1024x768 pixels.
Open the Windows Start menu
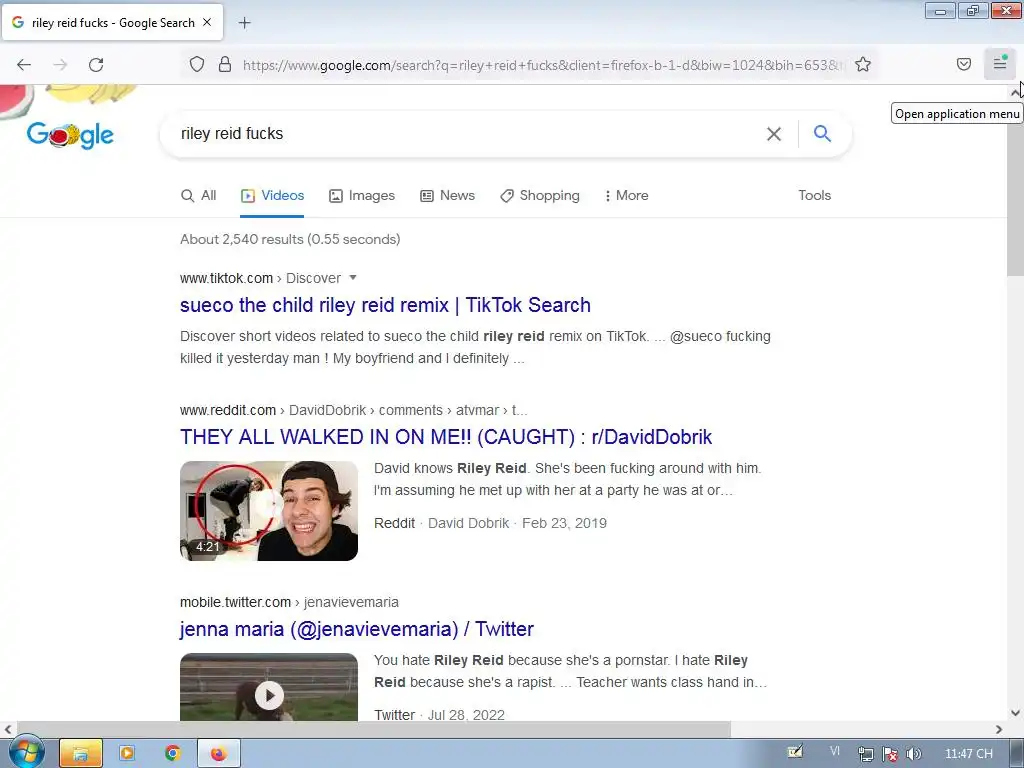point(26,753)
